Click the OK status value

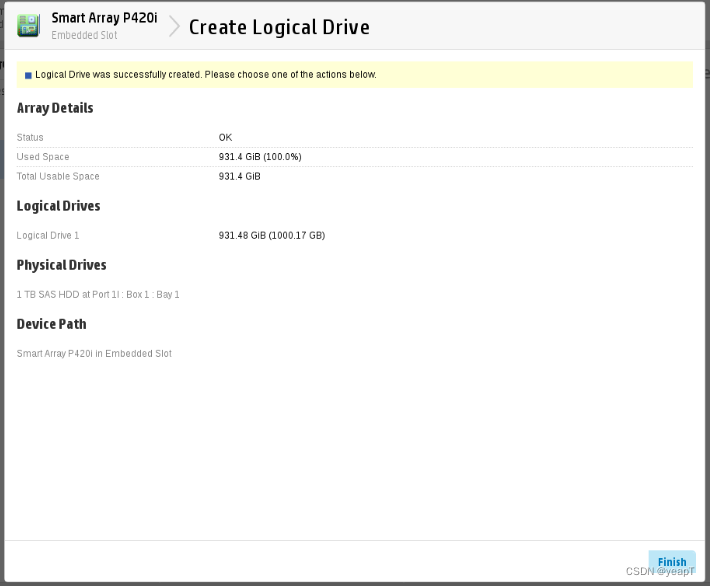click(x=225, y=138)
